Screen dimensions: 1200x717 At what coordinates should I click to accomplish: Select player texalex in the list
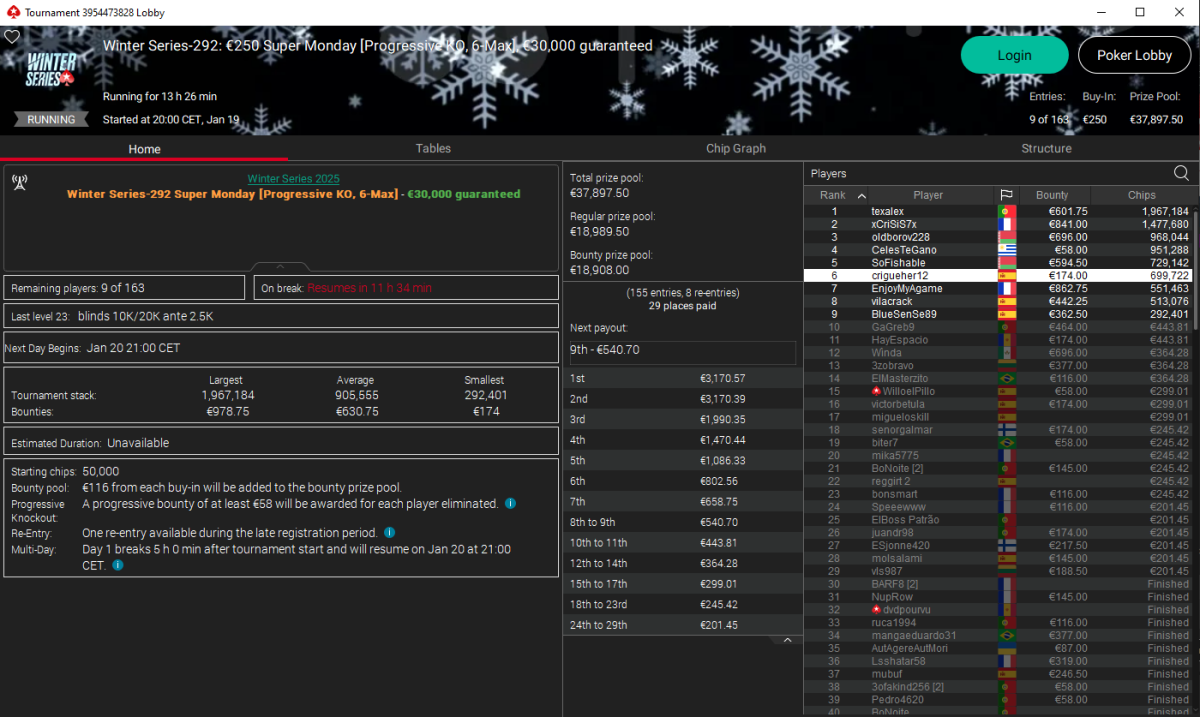point(887,212)
